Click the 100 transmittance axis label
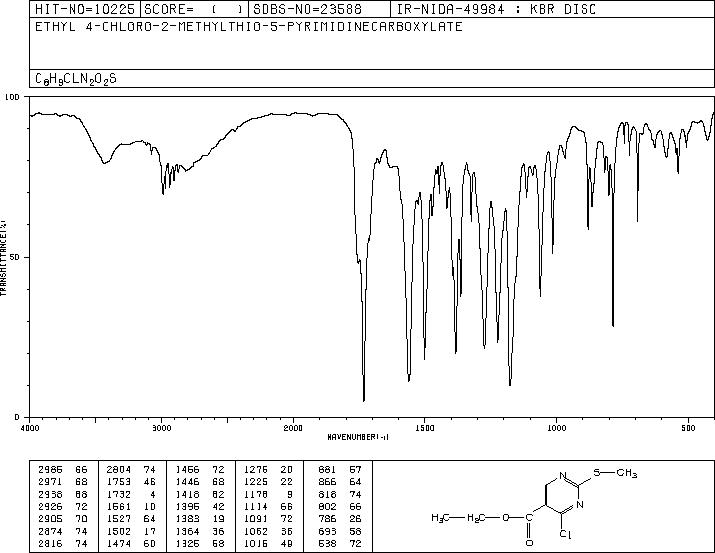This screenshot has height=553, width=715. tap(13, 97)
